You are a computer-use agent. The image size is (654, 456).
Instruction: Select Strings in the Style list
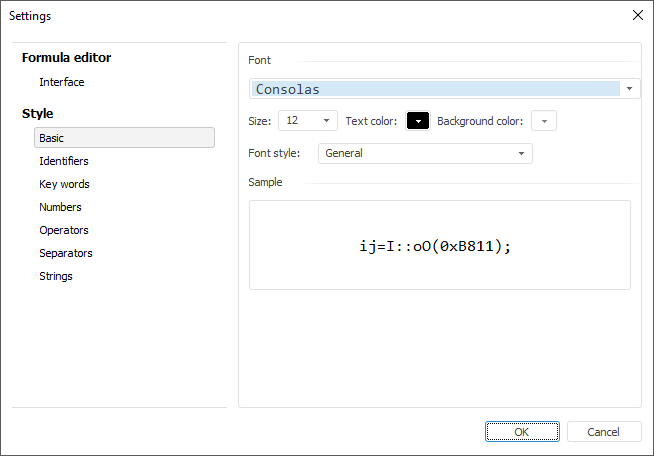coord(56,276)
